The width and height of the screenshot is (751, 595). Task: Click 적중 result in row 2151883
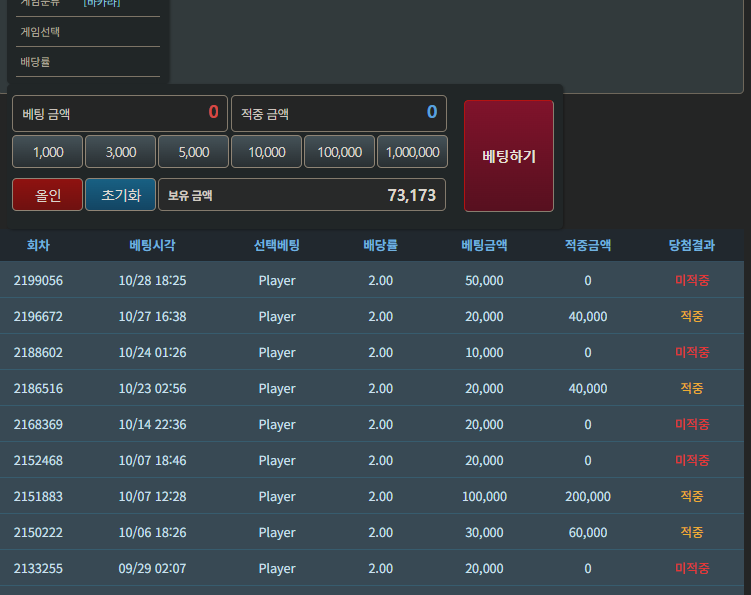click(x=692, y=496)
